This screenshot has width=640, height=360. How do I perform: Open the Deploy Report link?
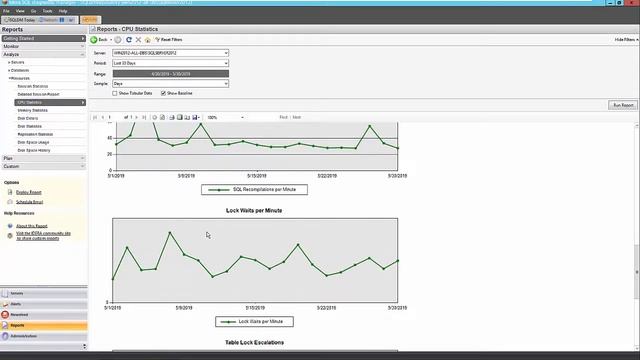click(29, 192)
